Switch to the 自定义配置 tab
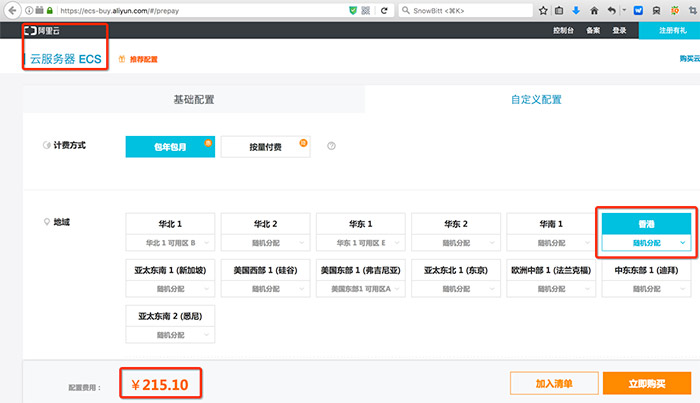Viewport: 700px width, 403px height. 536,99
